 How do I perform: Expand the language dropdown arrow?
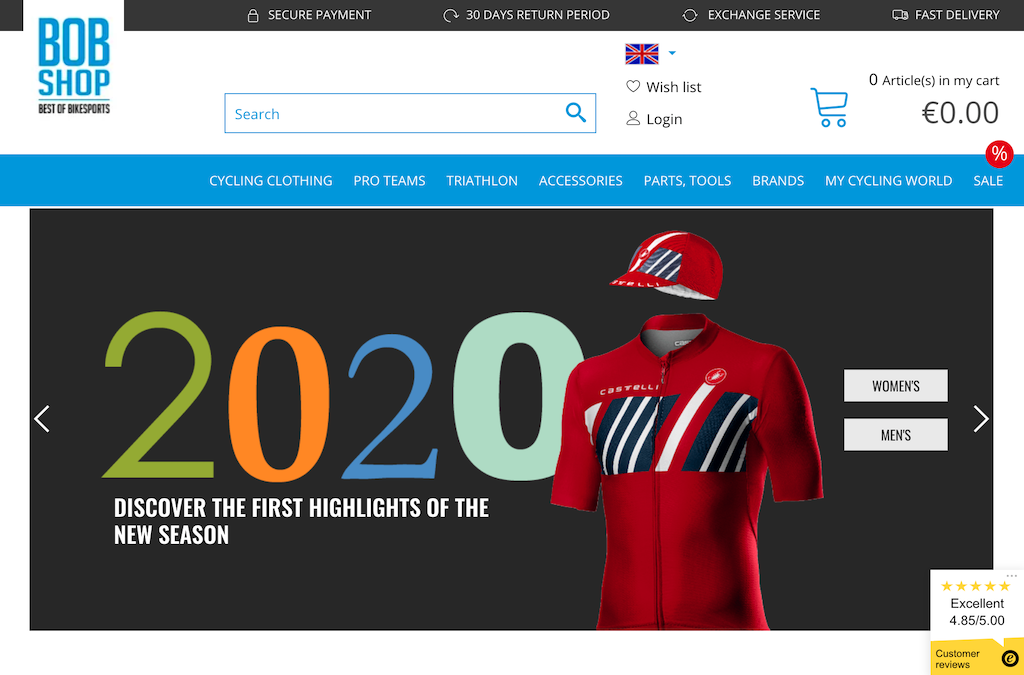672,54
